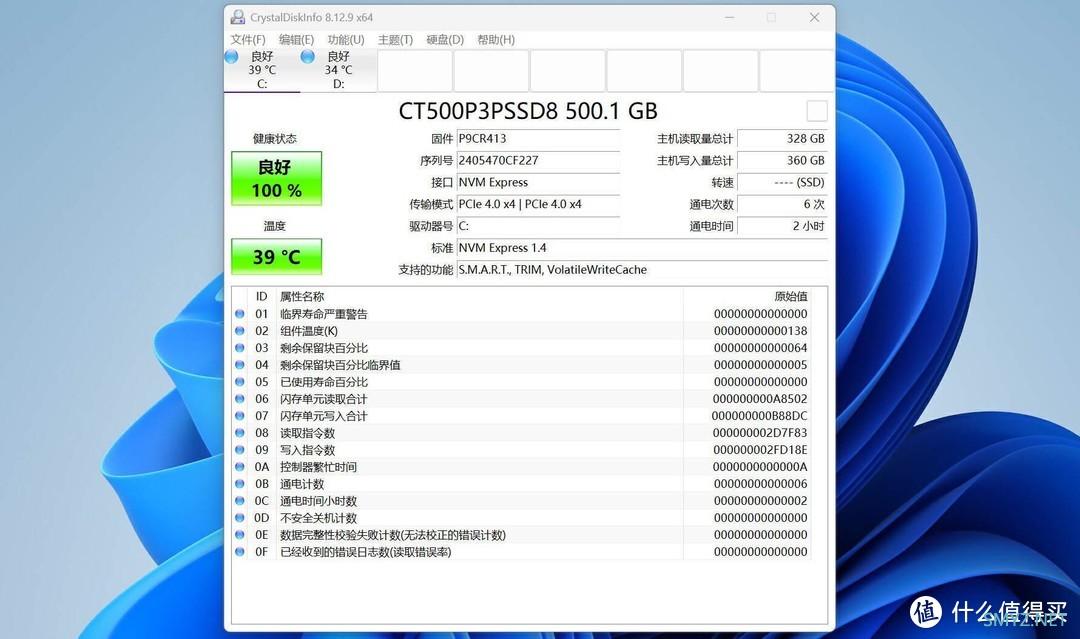Click the attribute name 已使用寿命百分比
The width and height of the screenshot is (1080, 639).
click(324, 382)
